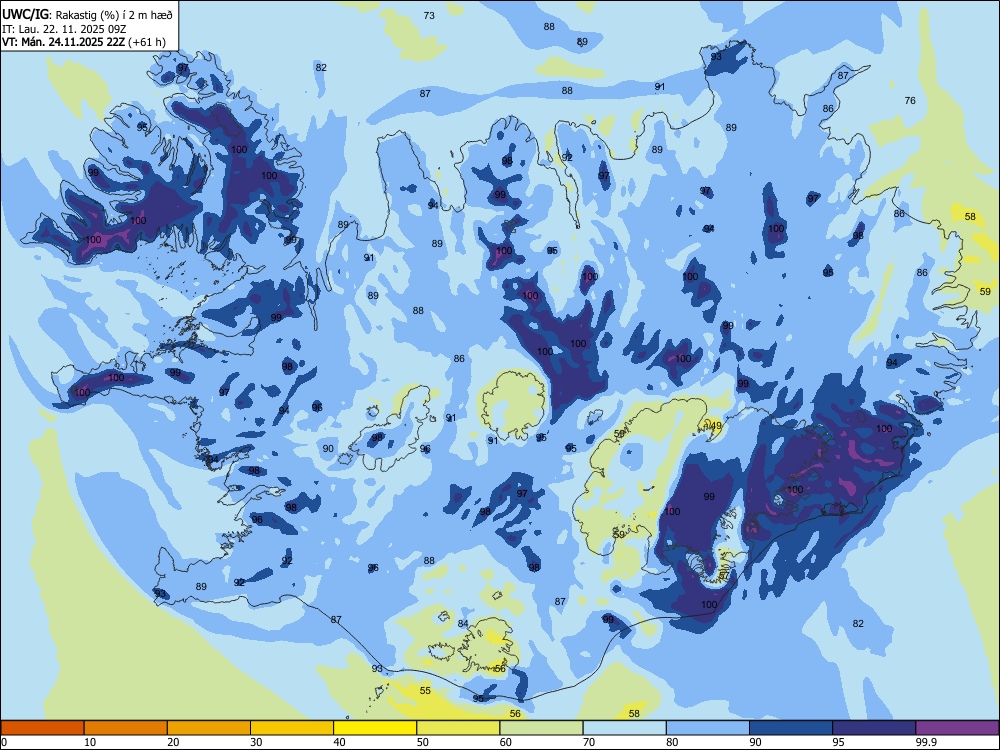Screen dimensions: 1000x750
Task: Click the '60' label on the color scale
Action: (x=506, y=742)
